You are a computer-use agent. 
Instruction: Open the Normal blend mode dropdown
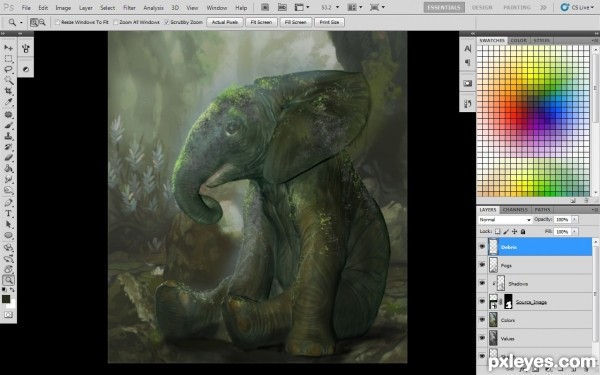(505, 220)
